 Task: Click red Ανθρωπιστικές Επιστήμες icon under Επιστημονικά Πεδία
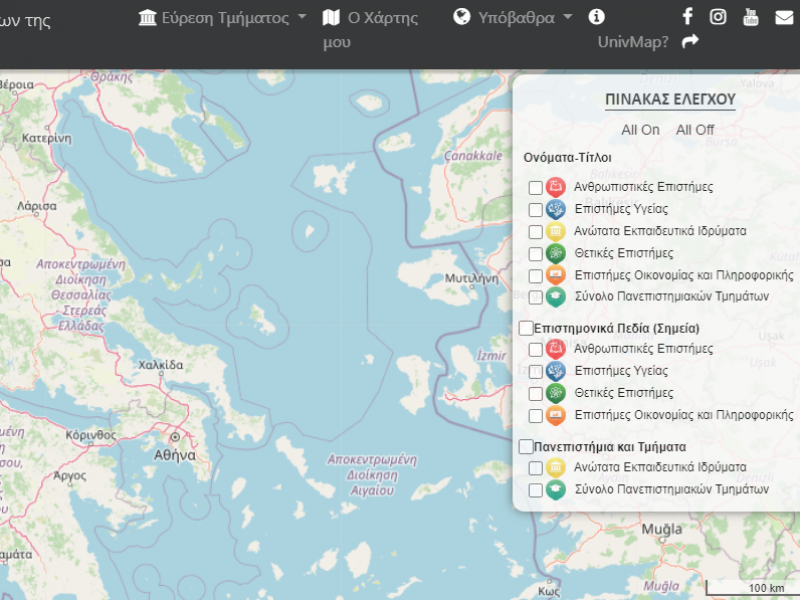pyautogui.click(x=556, y=349)
